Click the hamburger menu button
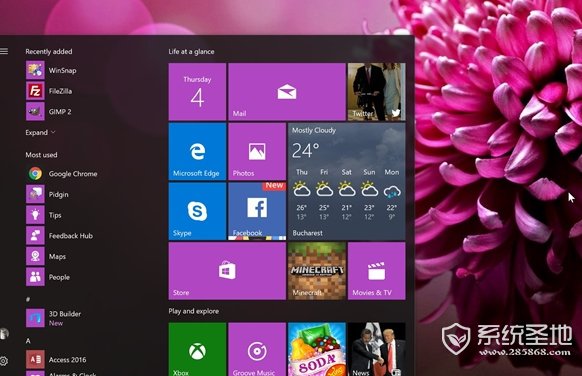Screen dimensions: 582x376 (4, 51)
